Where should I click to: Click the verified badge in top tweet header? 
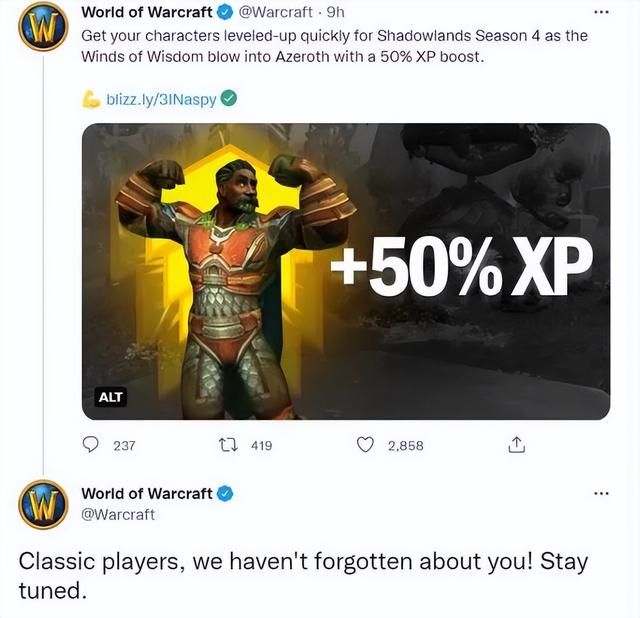coord(224,13)
